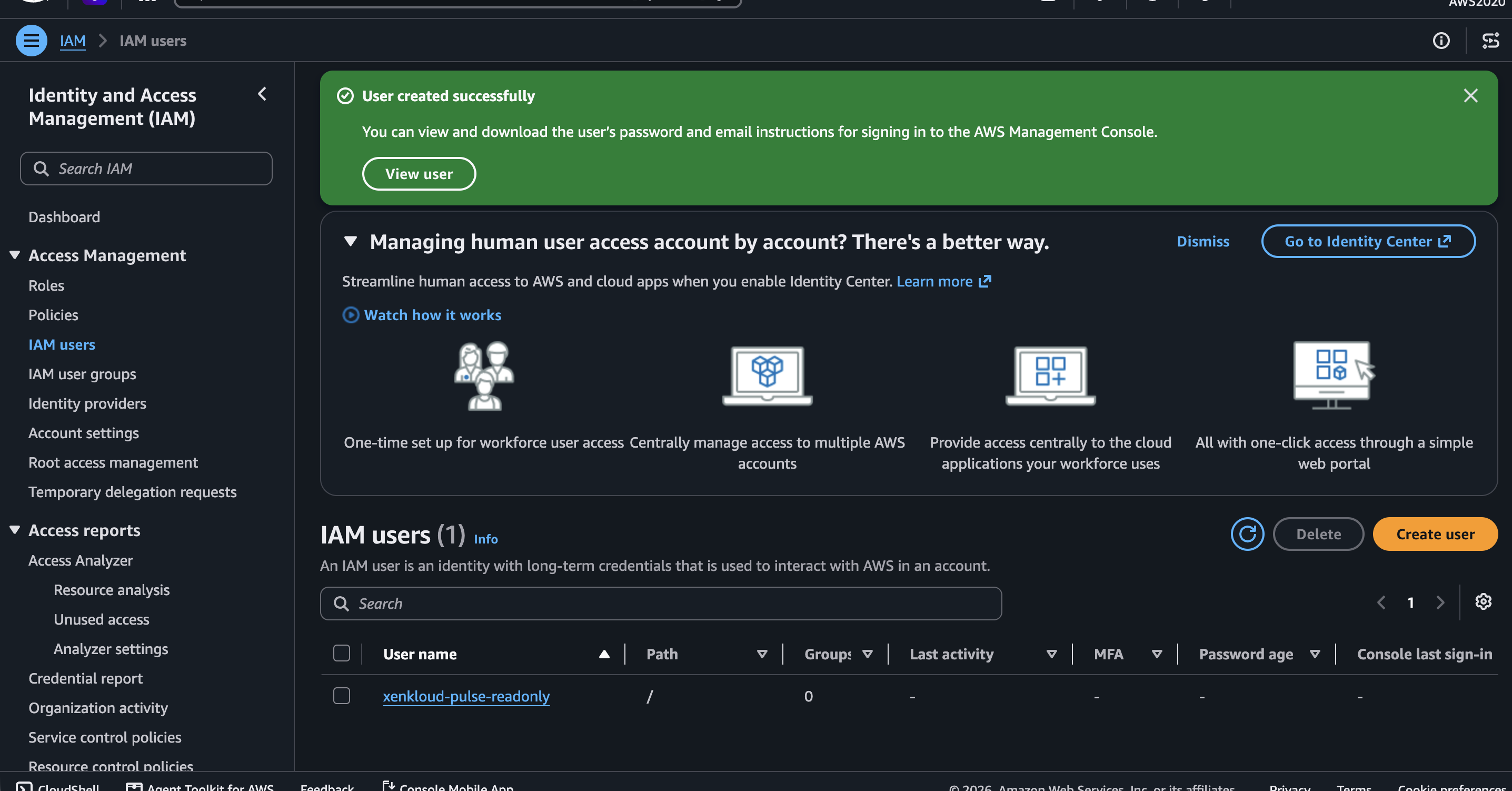Collapse the Access Management sidebar section
This screenshot has height=791, width=1512.
pos(15,255)
